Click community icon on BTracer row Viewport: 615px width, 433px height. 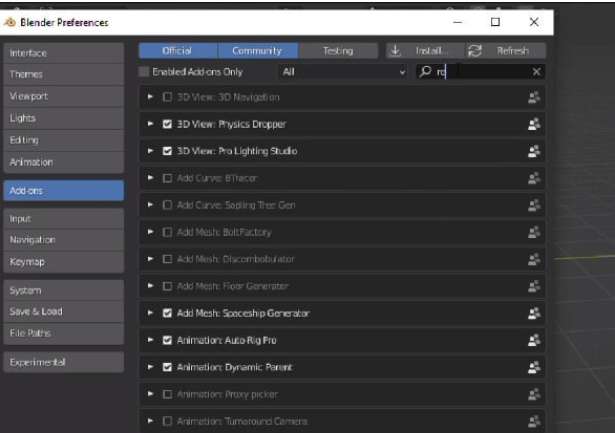click(534, 178)
